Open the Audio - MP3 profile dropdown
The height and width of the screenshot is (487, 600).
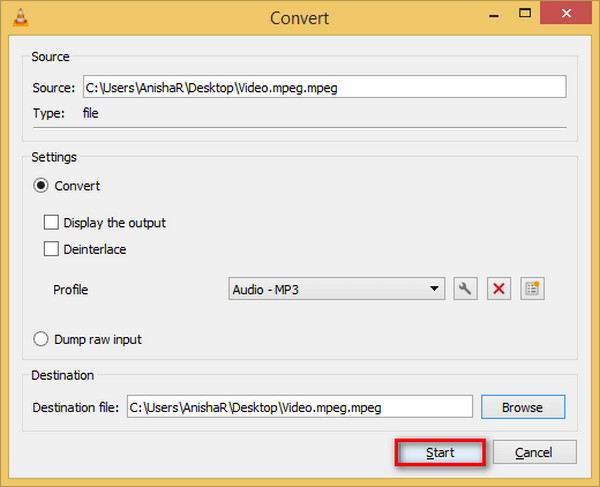(x=336, y=289)
